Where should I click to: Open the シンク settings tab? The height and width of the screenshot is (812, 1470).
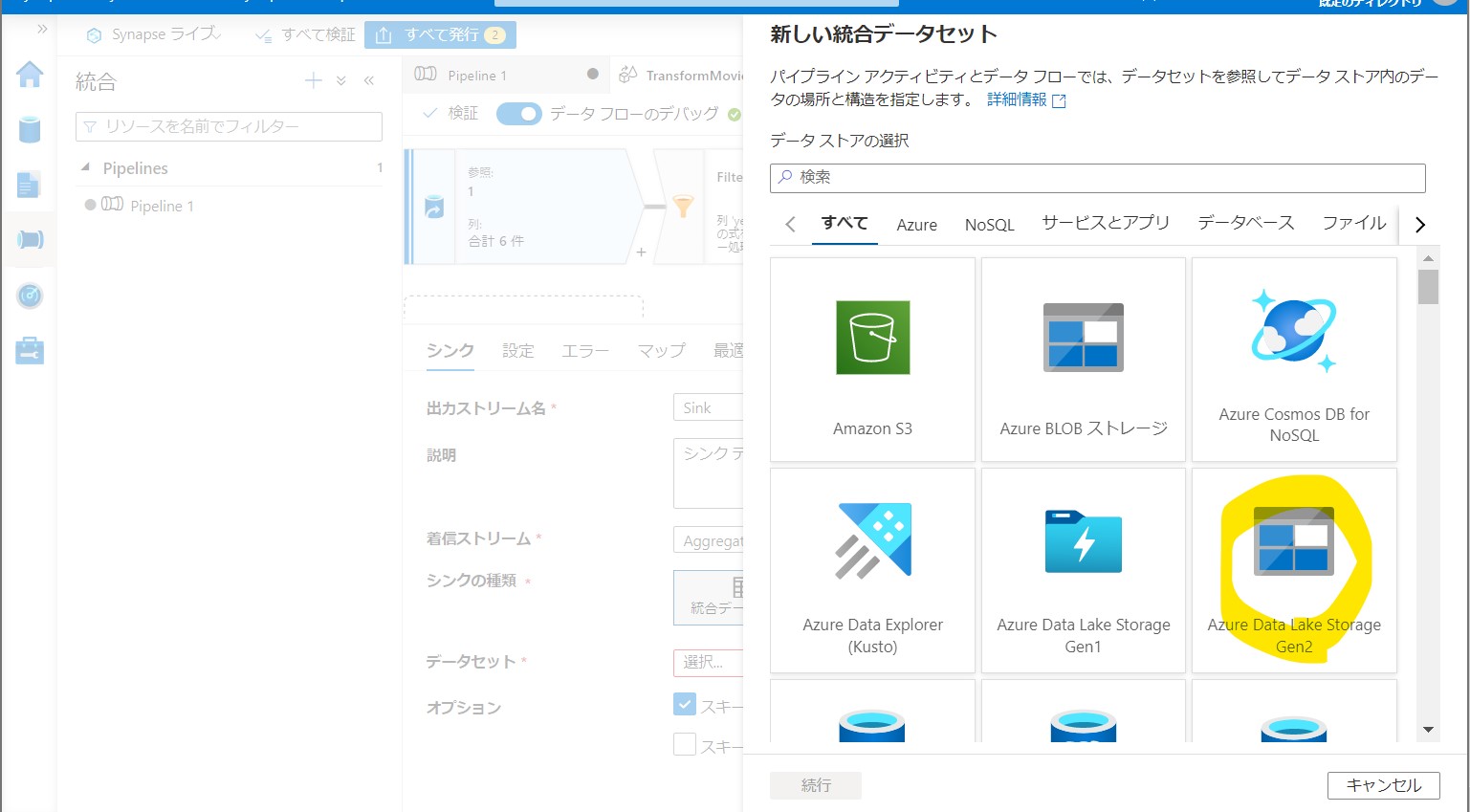[450, 351]
